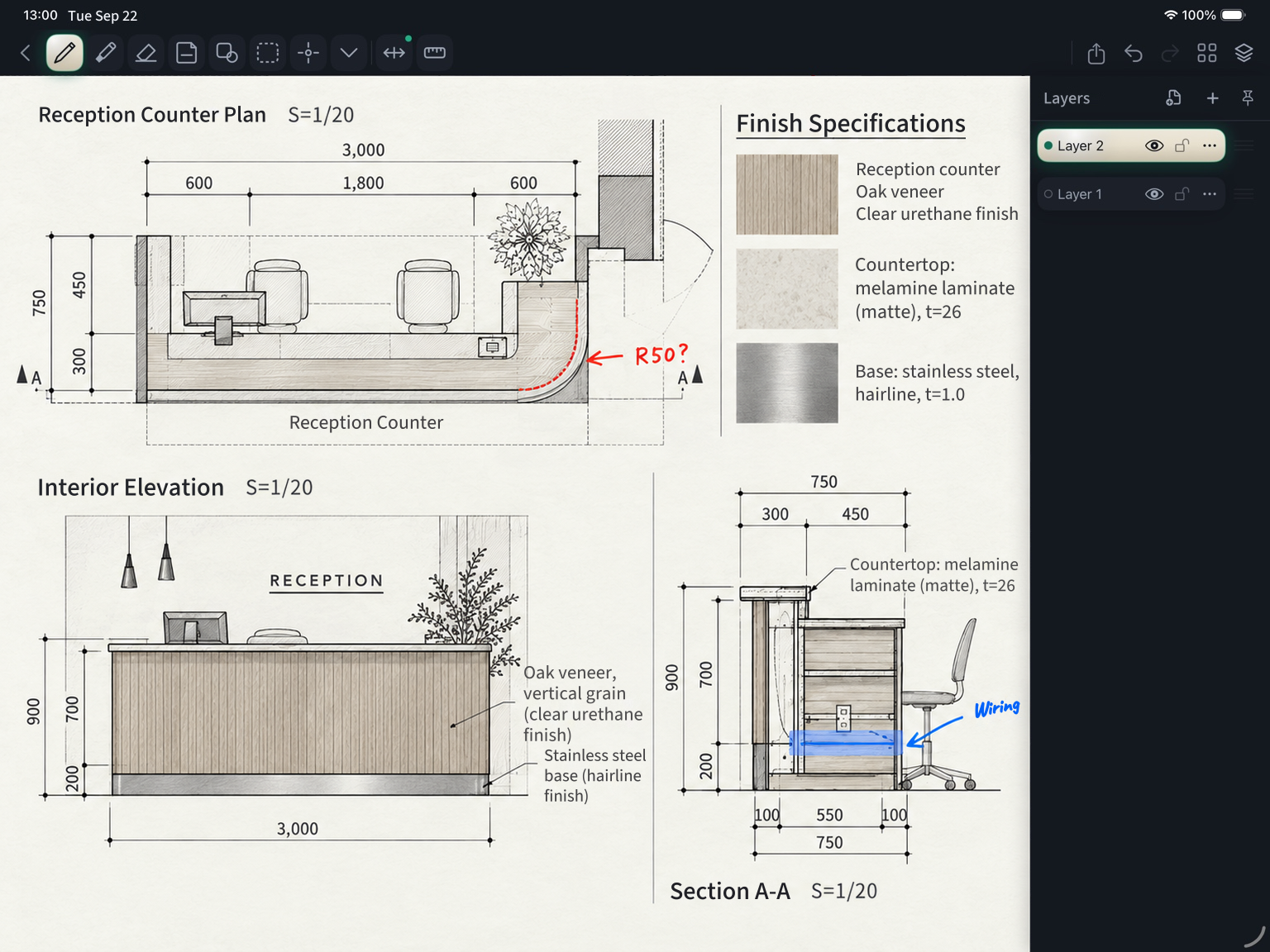Viewport: 1270px width, 952px height.
Task: Open the Share export icon
Action: click(1096, 54)
